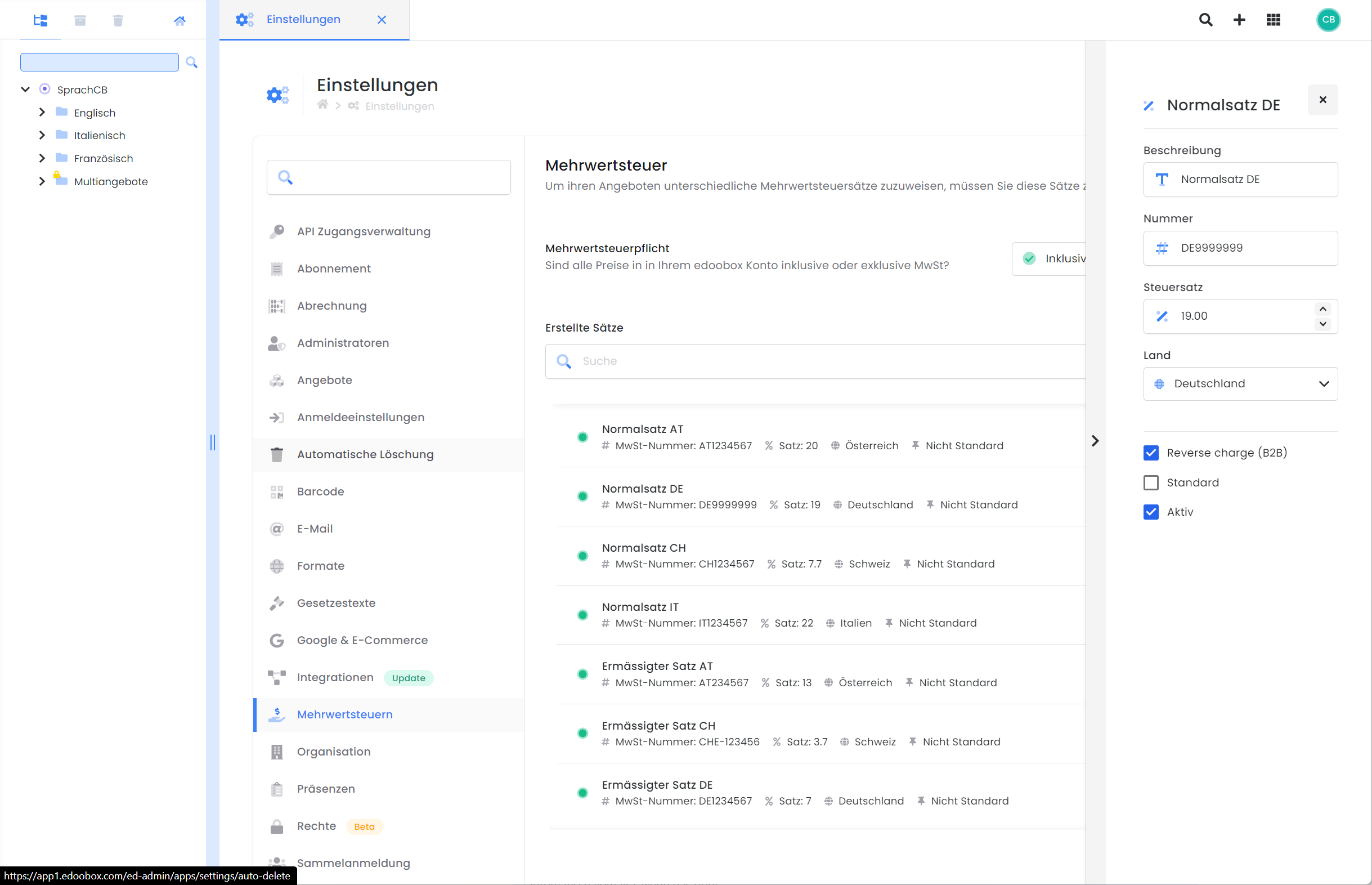Viewport: 1372px width, 885px height.
Task: Click the CB user avatar
Action: tap(1328, 20)
